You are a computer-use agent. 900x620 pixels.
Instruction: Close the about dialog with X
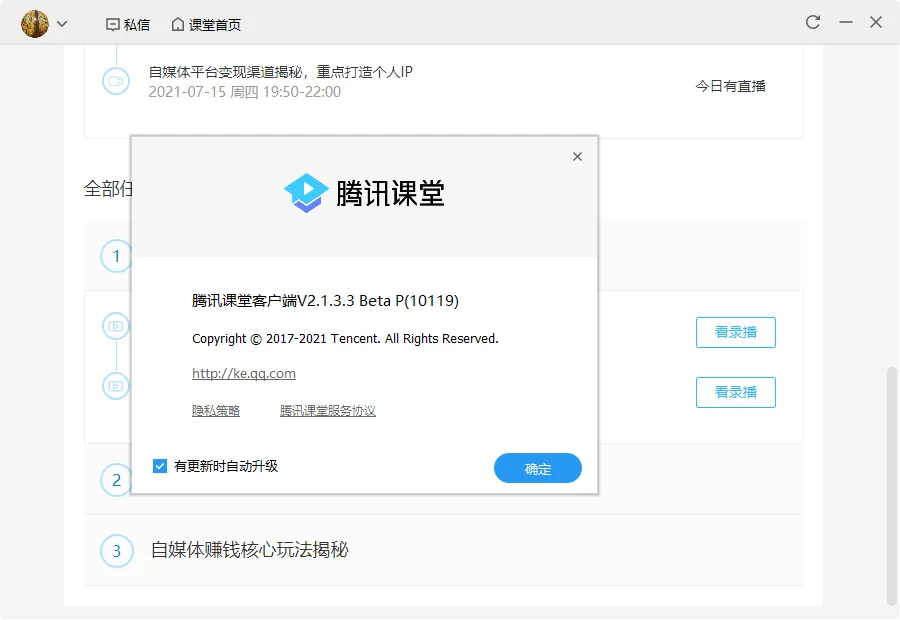click(x=577, y=157)
